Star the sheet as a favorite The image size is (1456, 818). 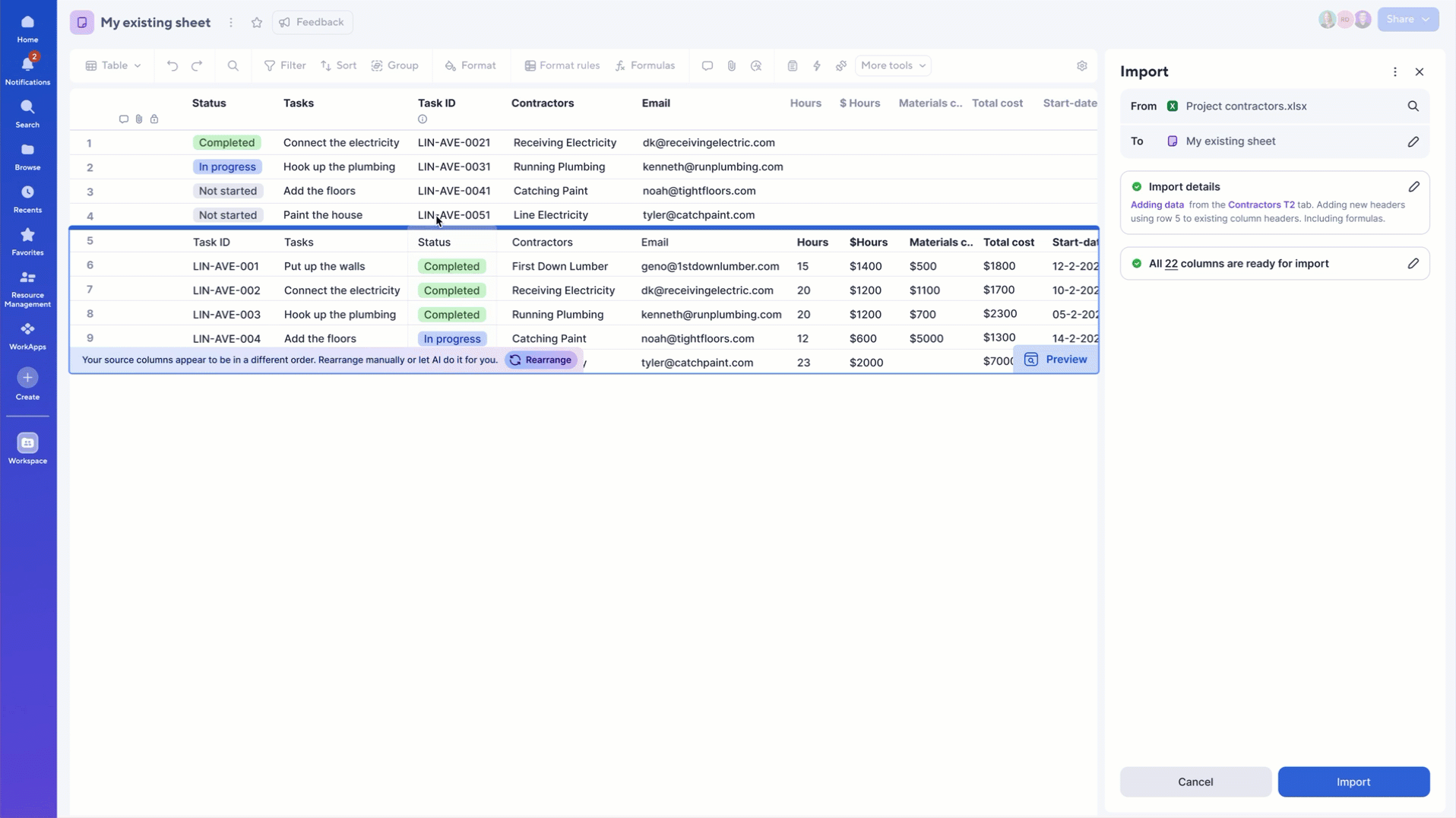click(257, 23)
